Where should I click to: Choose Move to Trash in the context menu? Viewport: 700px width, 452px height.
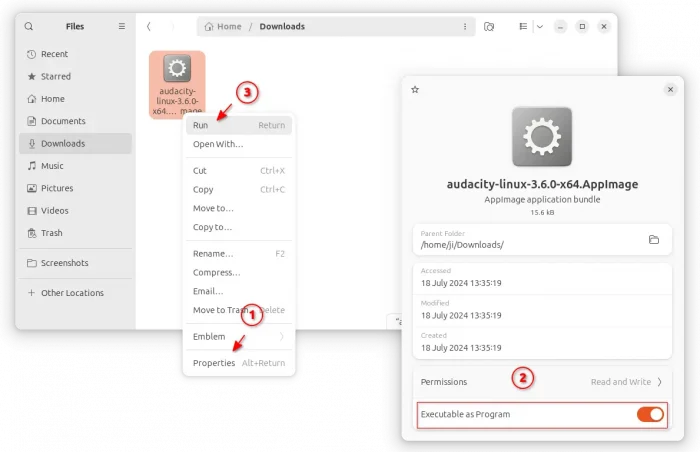[x=239, y=310]
